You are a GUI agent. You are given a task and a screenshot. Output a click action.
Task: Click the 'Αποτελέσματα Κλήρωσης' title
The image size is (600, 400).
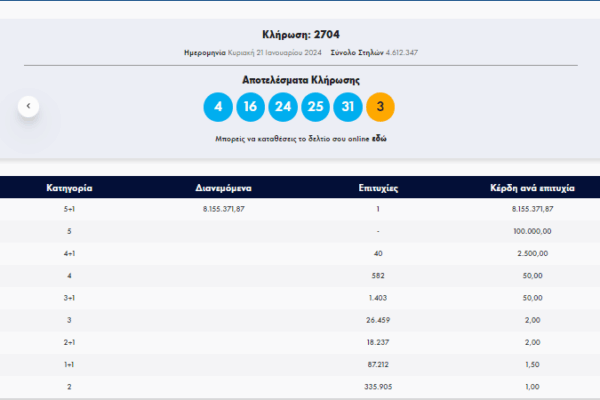click(x=300, y=79)
